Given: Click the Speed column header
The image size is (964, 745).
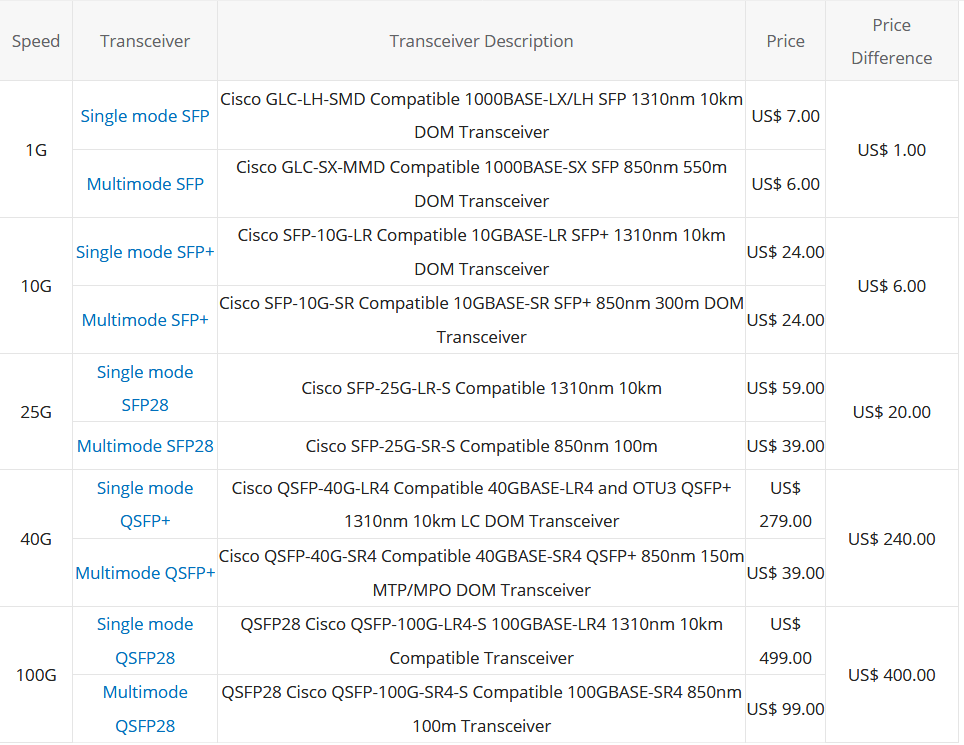Looking at the screenshot, I should pos(36,41).
